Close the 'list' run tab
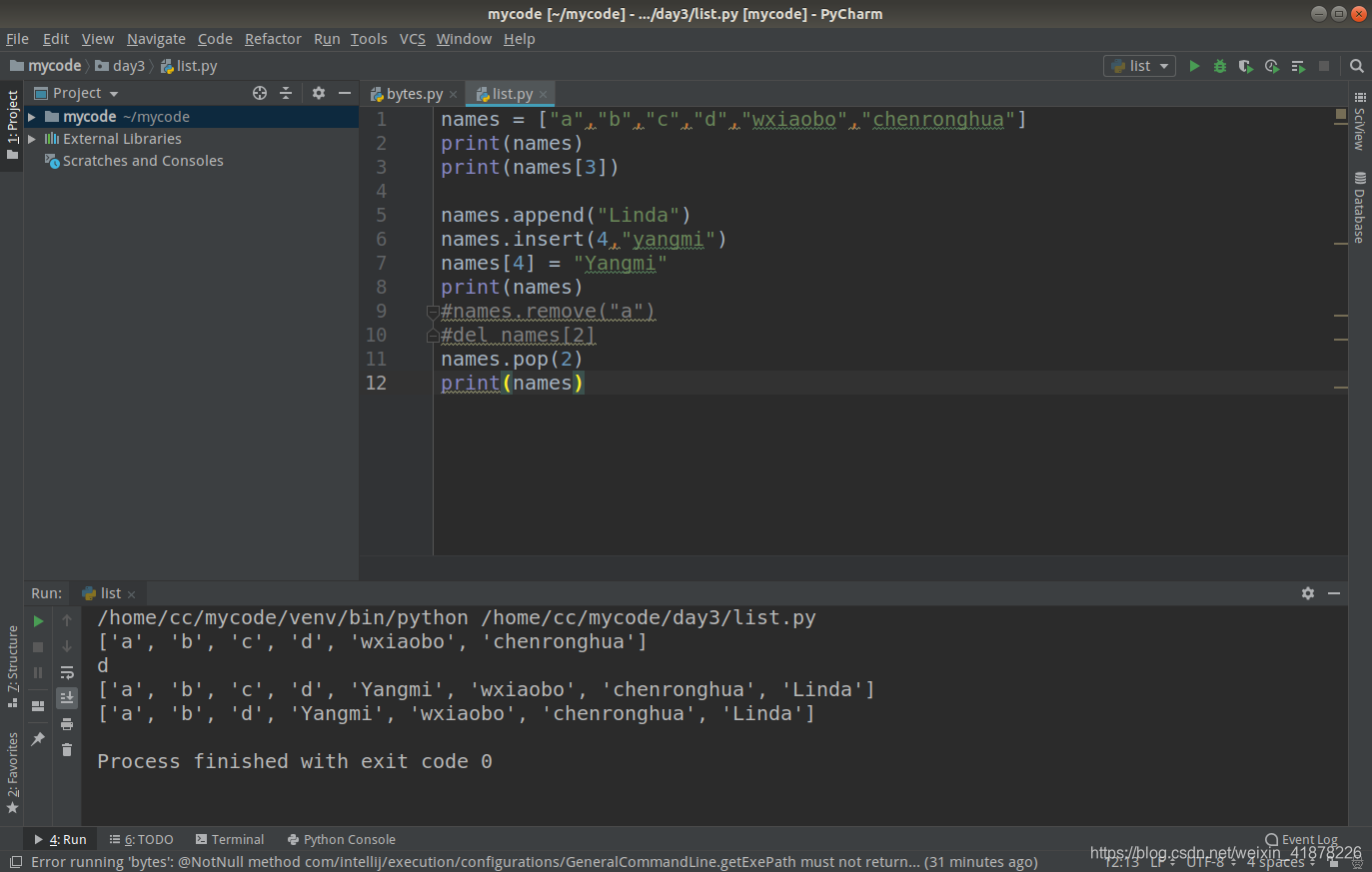 click(x=131, y=594)
